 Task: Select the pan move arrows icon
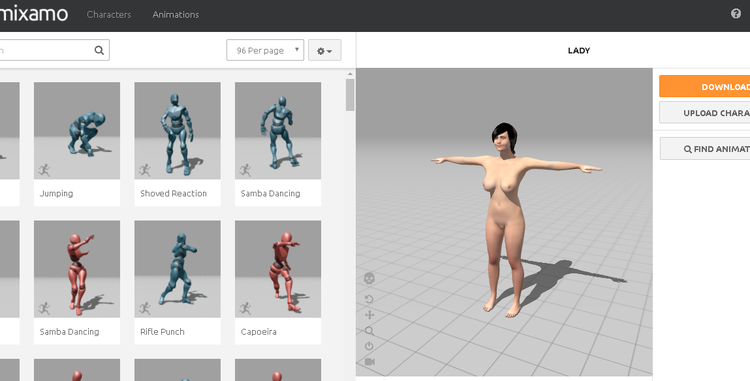369,315
